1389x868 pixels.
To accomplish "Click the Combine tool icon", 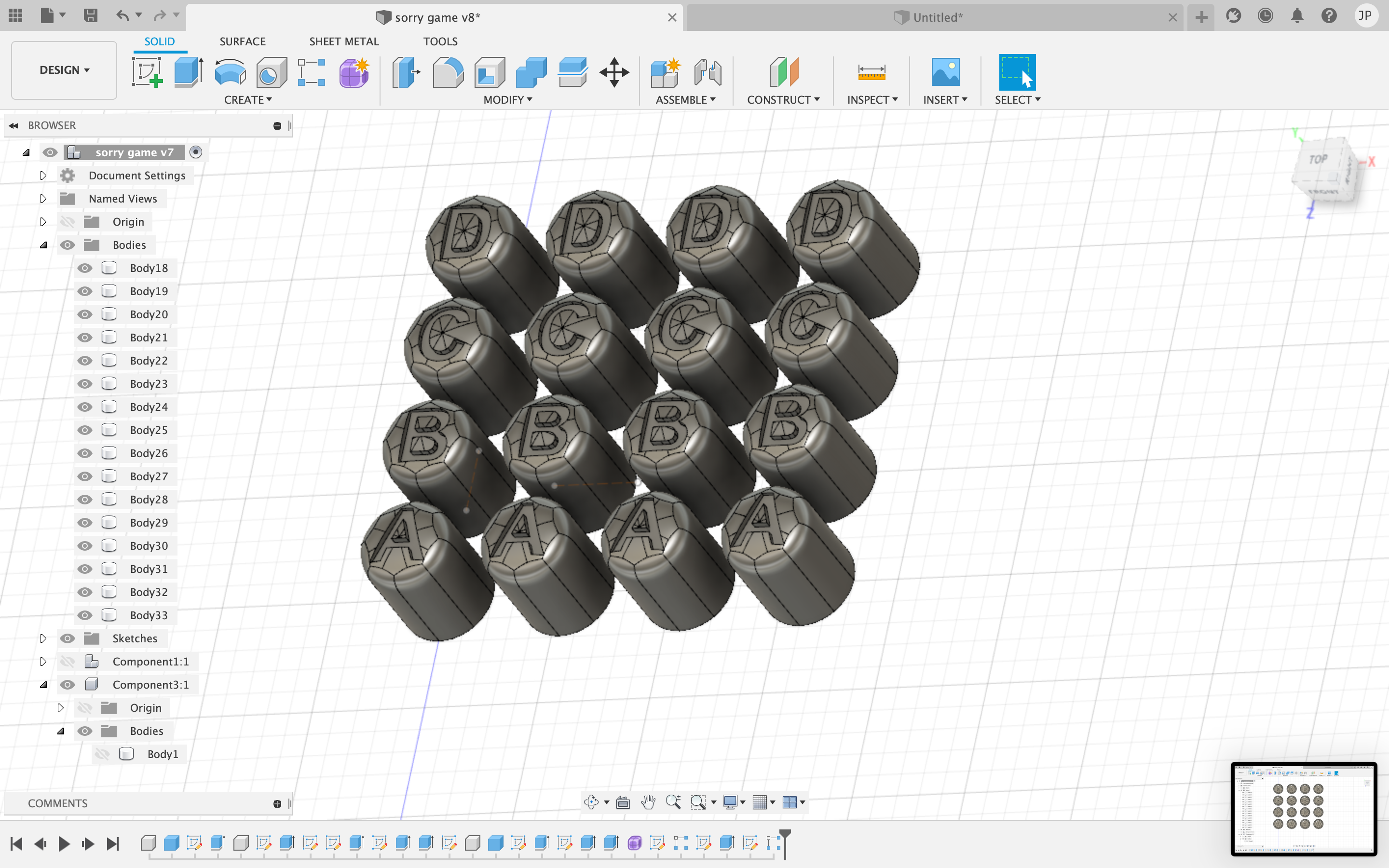I will 531,72.
